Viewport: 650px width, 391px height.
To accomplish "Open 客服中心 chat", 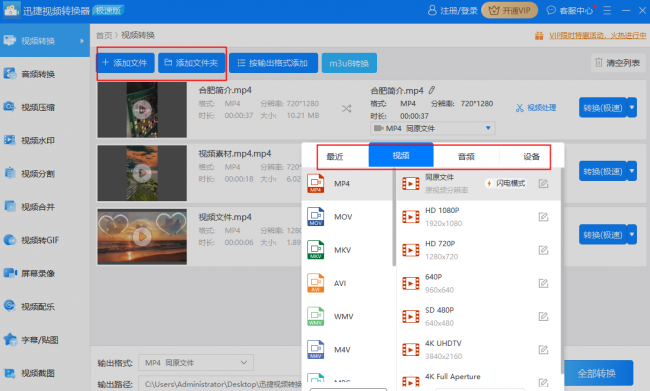I will pos(571,10).
